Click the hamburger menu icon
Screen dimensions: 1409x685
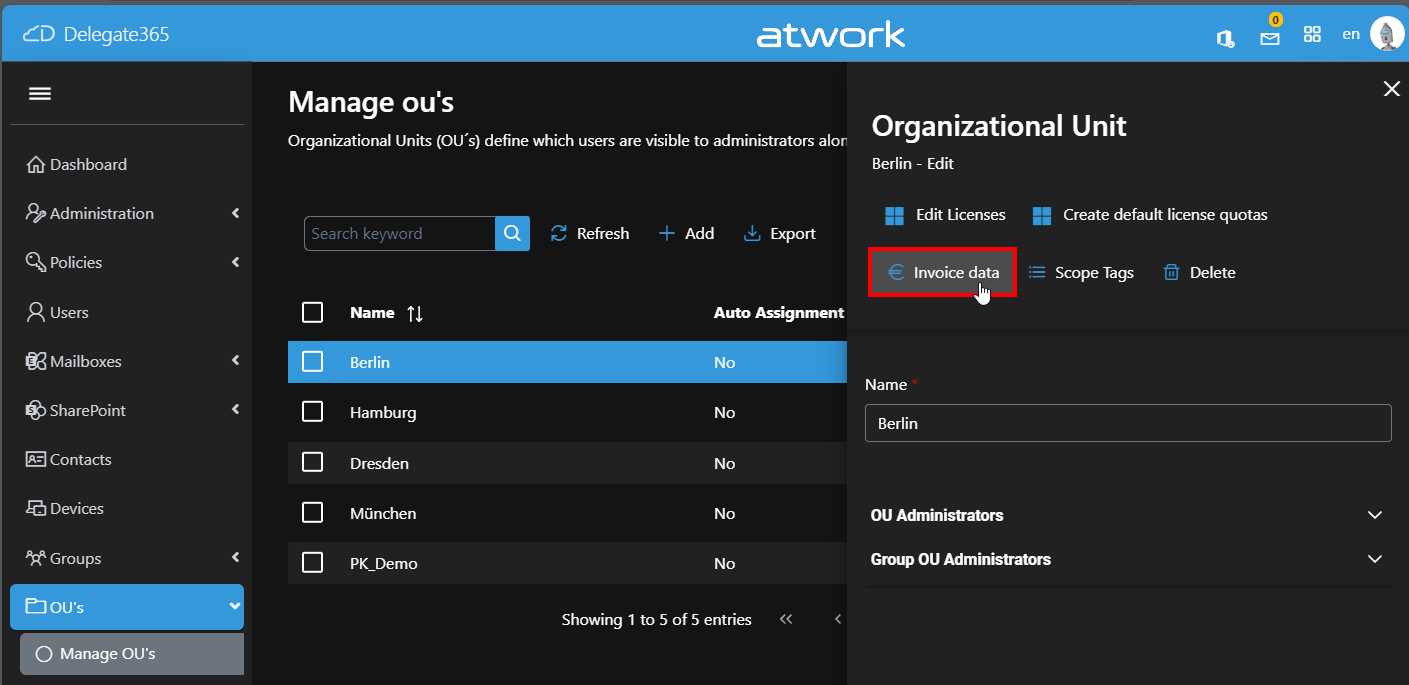(x=40, y=94)
